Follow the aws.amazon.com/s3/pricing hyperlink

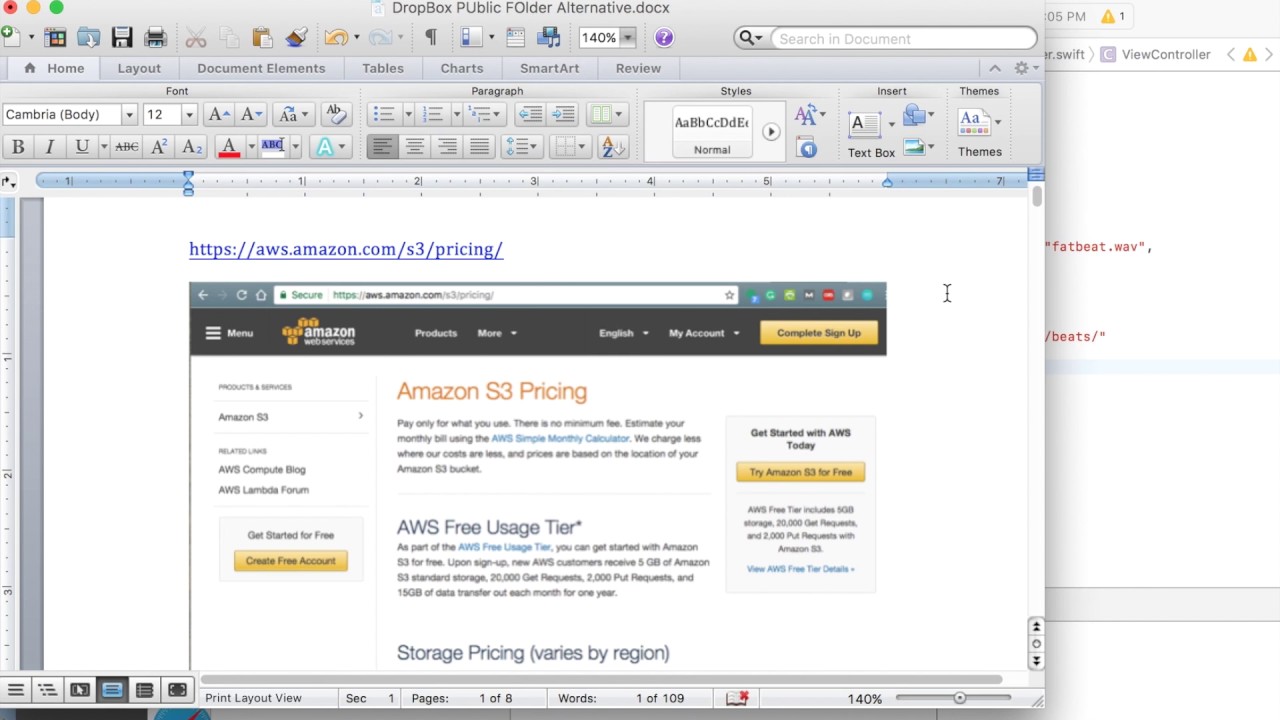coord(346,249)
